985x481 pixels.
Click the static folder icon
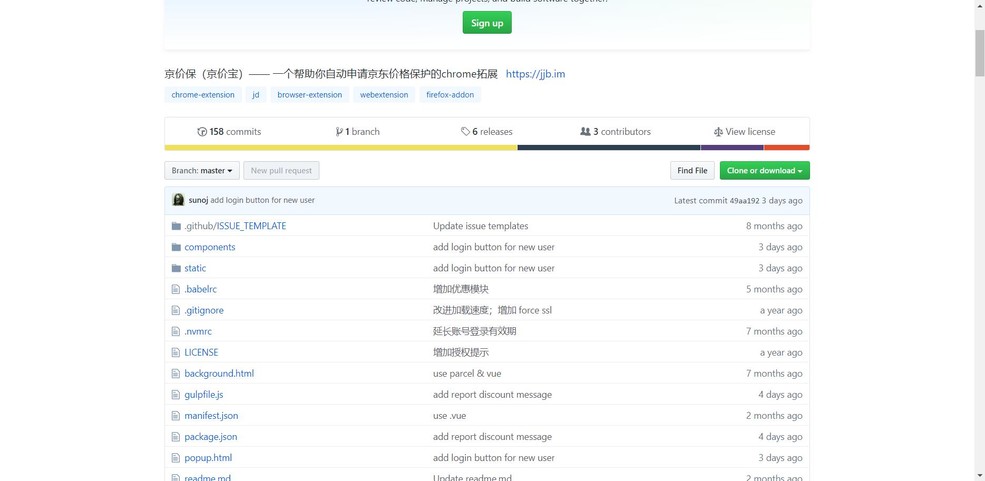coord(176,268)
